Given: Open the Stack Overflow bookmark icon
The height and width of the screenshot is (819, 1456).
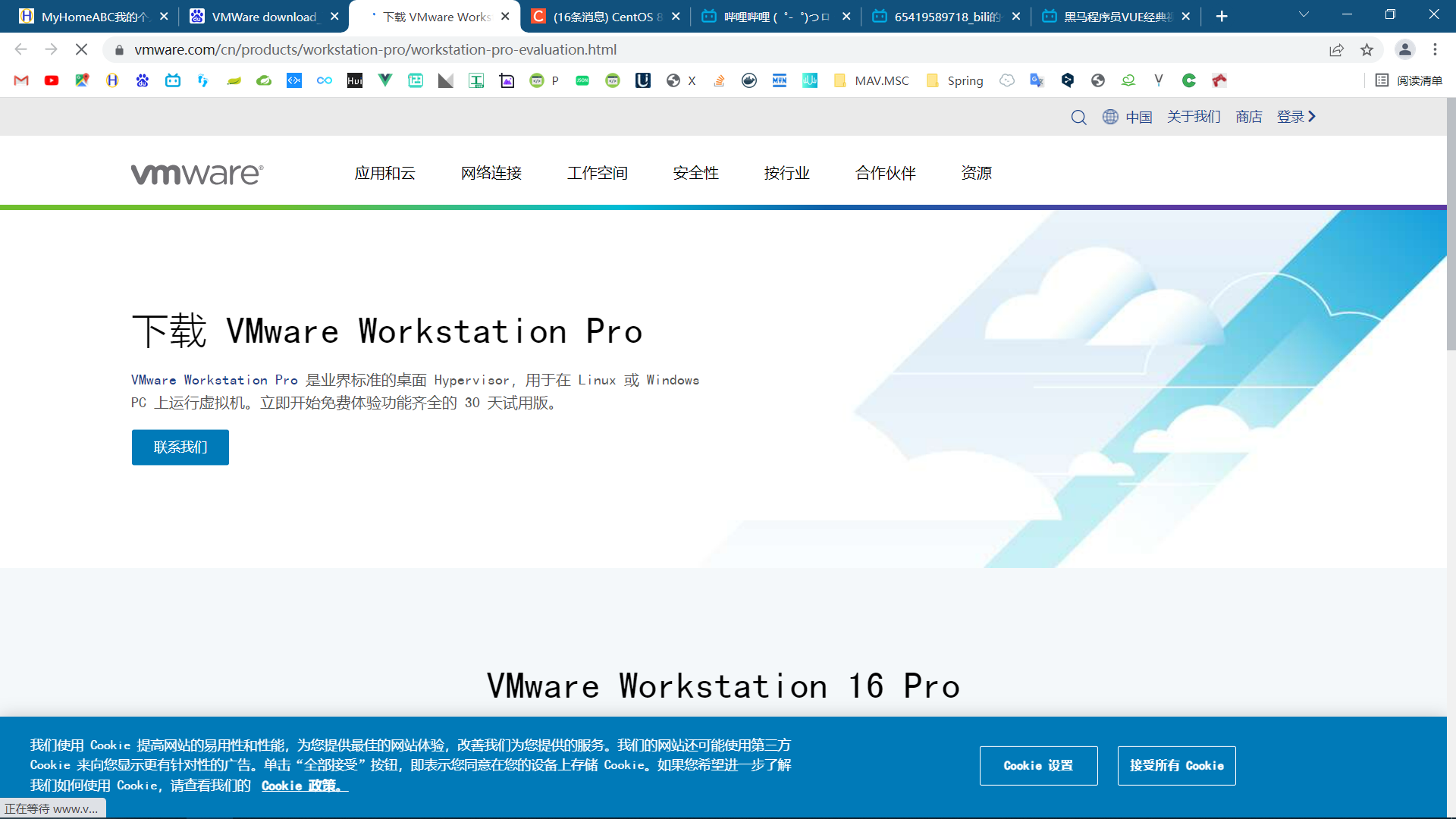Looking at the screenshot, I should [719, 80].
